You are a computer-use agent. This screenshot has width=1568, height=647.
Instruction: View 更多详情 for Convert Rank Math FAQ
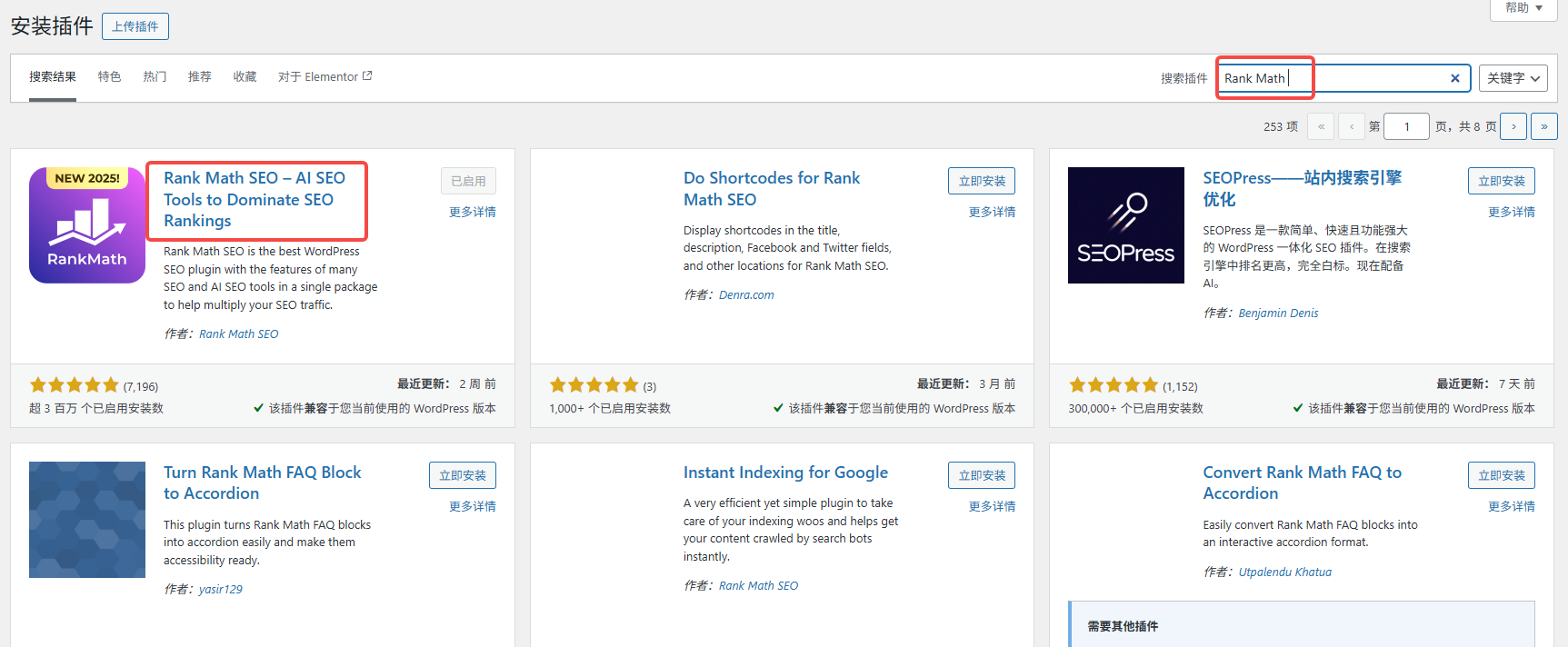click(x=1511, y=506)
